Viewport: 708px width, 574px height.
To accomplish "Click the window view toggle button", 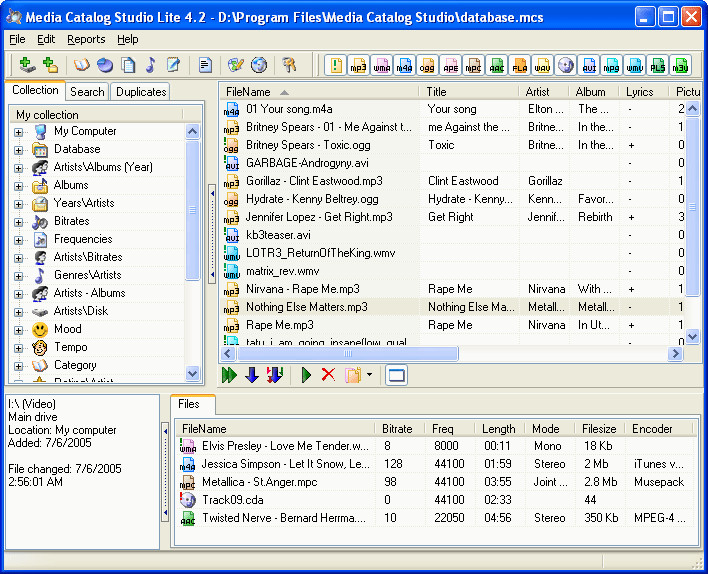I will pos(396,375).
